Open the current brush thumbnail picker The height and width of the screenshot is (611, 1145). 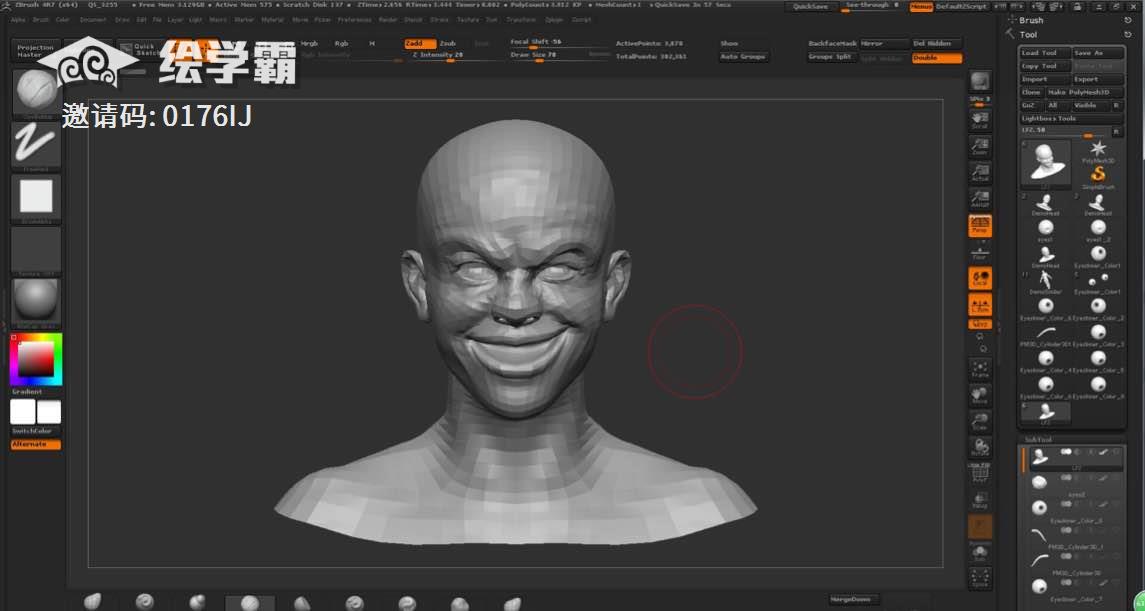coord(36,95)
